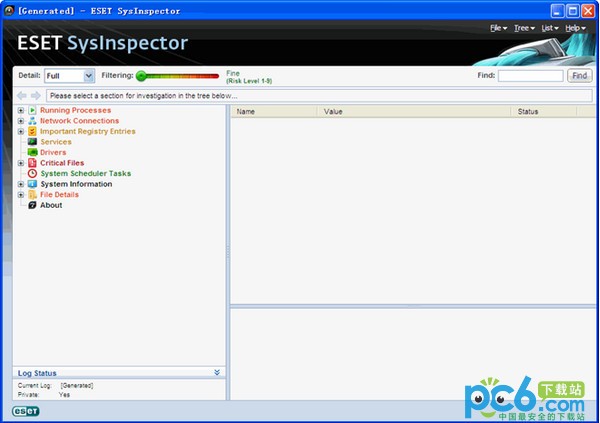Click the '[Generated]' current log value
This screenshot has height=423, width=600.
[x=77, y=385]
